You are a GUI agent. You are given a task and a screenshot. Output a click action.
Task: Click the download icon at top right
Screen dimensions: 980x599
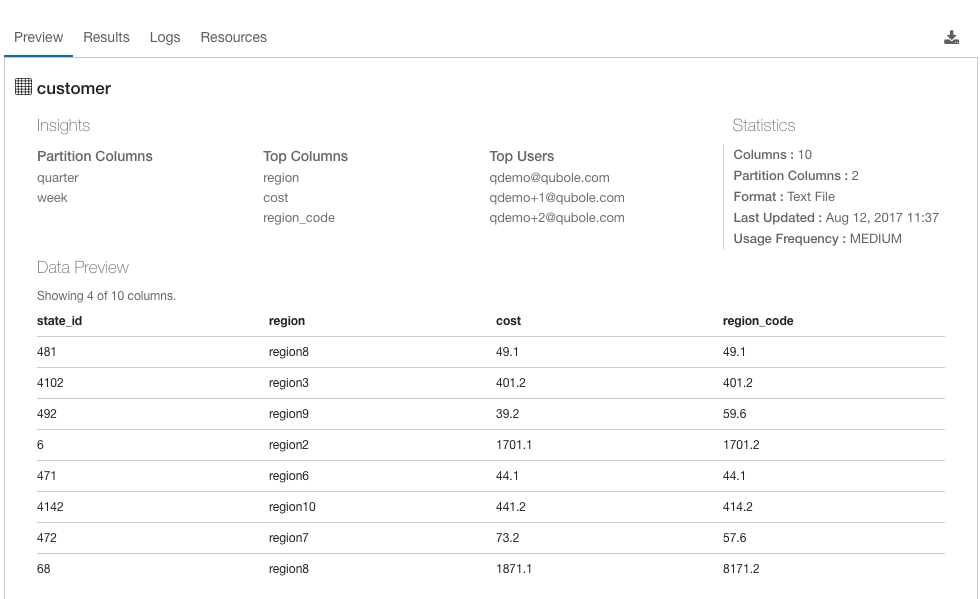tap(951, 38)
